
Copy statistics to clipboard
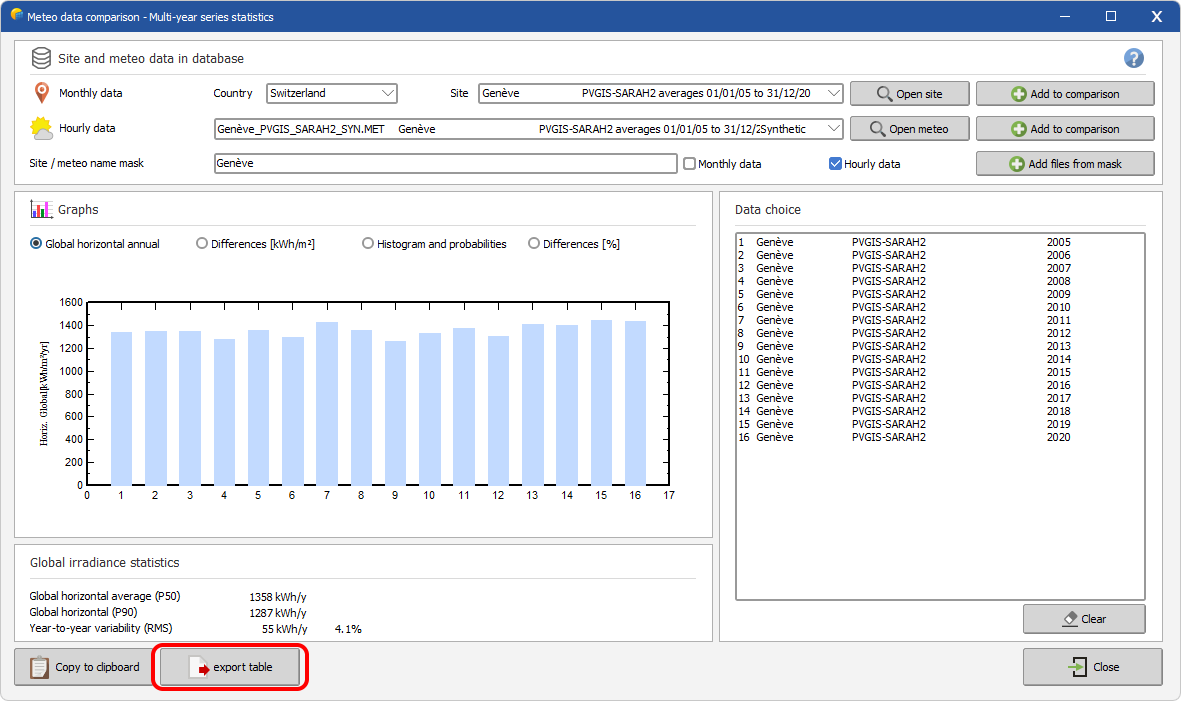tap(84, 667)
